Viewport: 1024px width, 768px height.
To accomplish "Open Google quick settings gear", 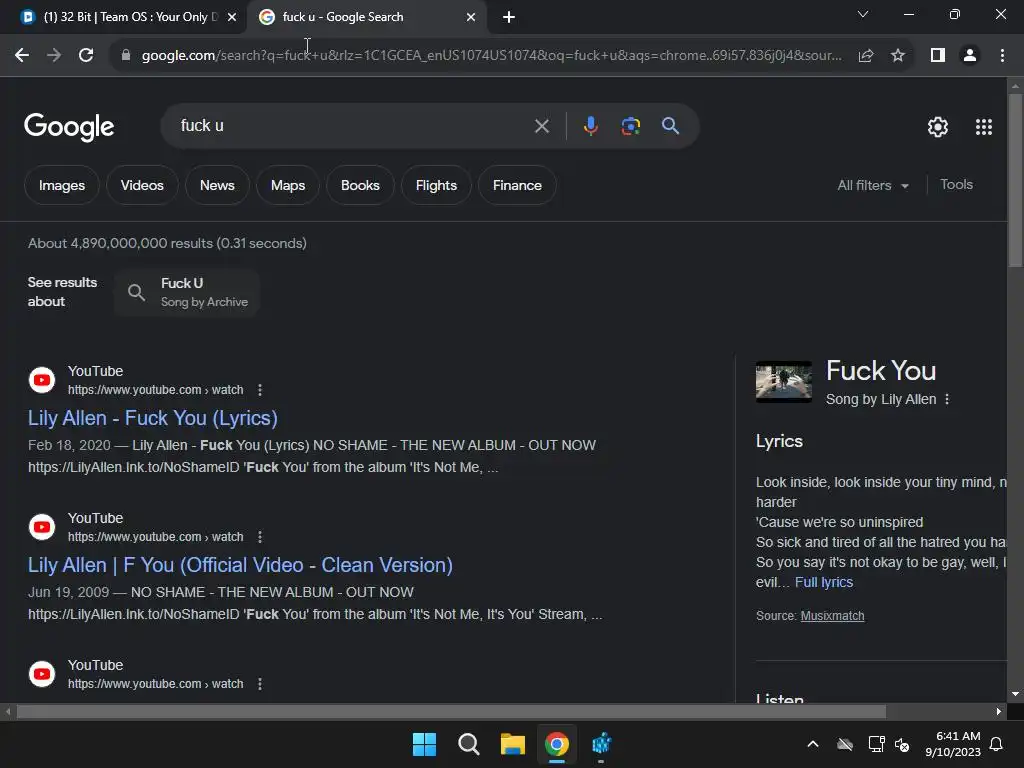I will click(938, 127).
